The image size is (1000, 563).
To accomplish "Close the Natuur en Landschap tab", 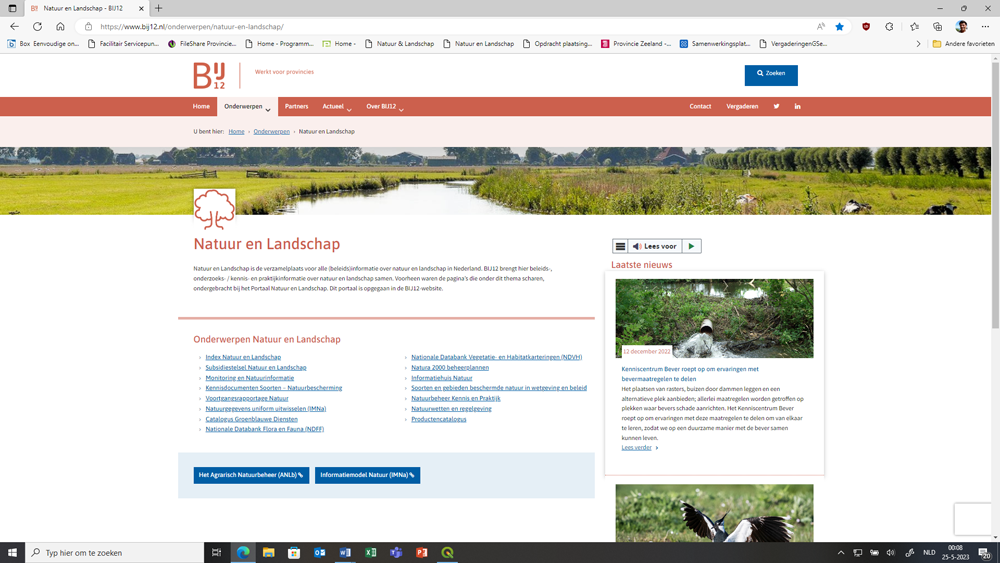I will click(141, 8).
